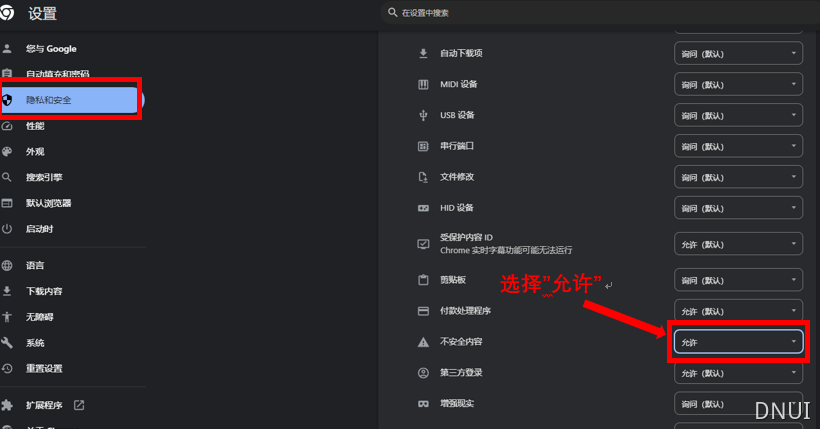Click the file edit icon for 文件修改
This screenshot has height=429, width=820.
(x=423, y=177)
